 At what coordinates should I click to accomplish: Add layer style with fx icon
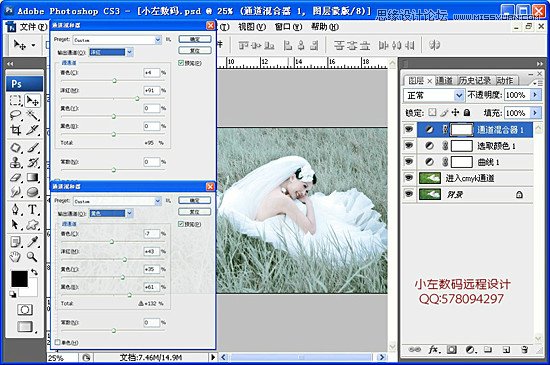(x=434, y=350)
